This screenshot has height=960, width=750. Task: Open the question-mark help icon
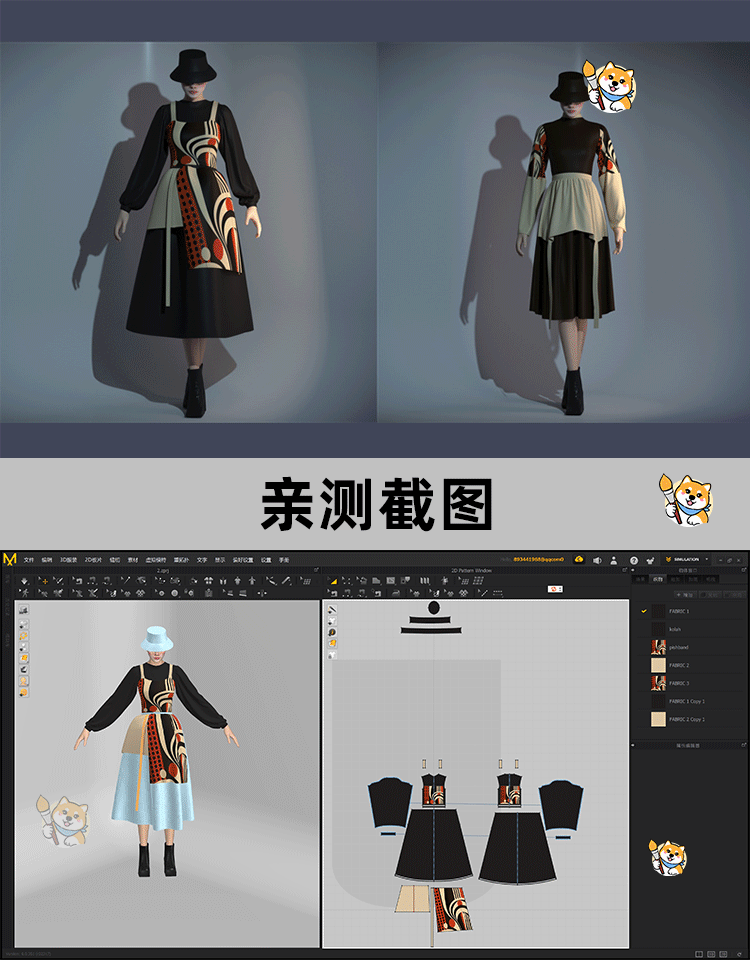tap(634, 560)
